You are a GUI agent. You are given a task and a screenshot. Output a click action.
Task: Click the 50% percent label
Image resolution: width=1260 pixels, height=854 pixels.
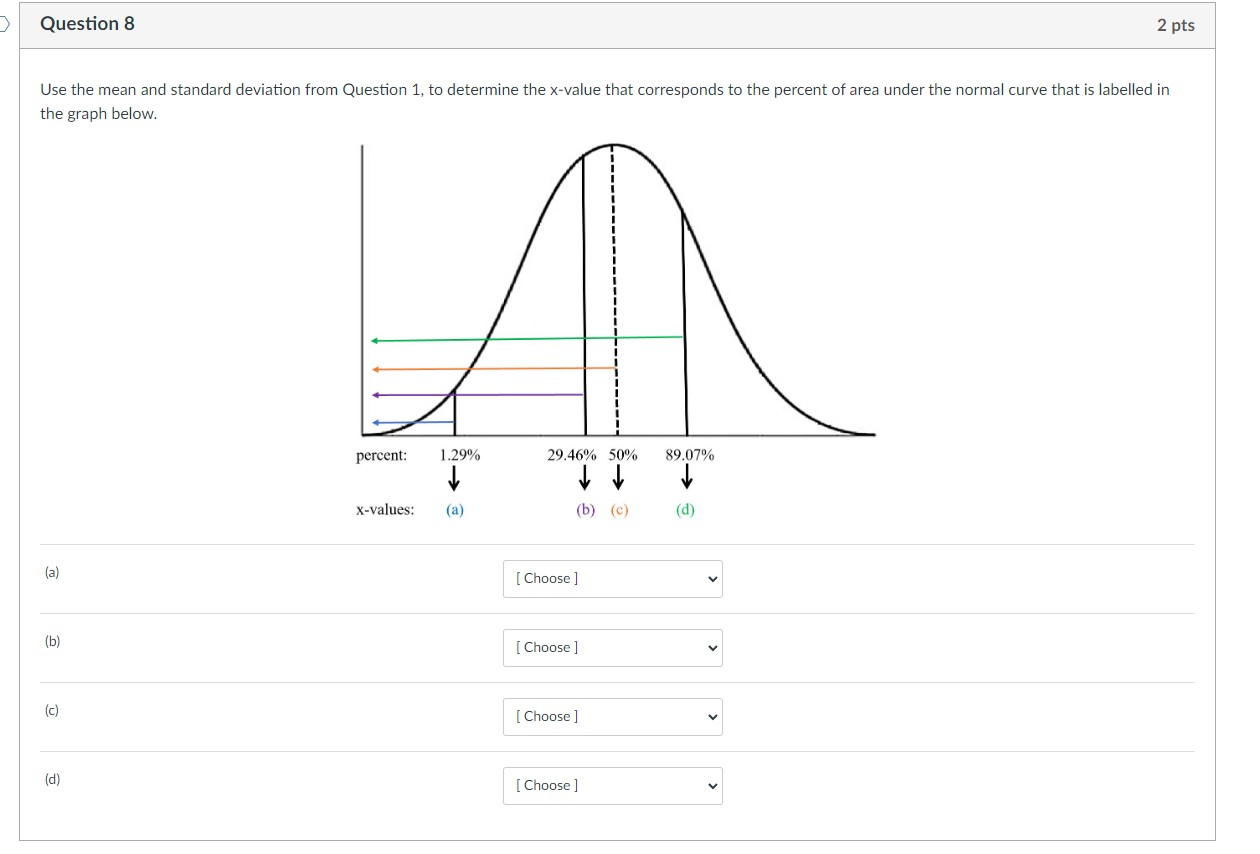622,455
